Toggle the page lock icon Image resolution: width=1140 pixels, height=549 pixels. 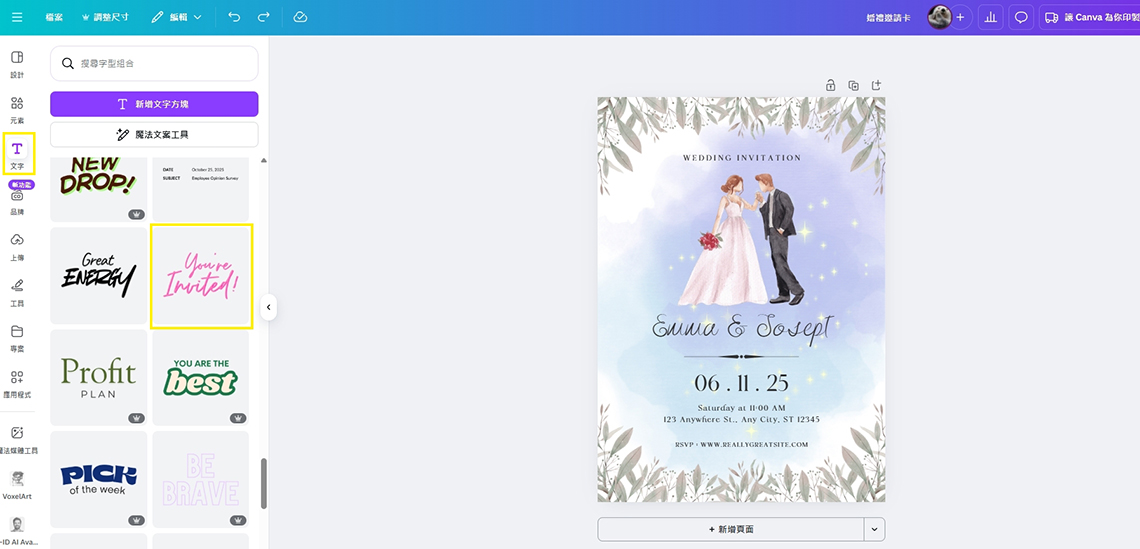(831, 86)
